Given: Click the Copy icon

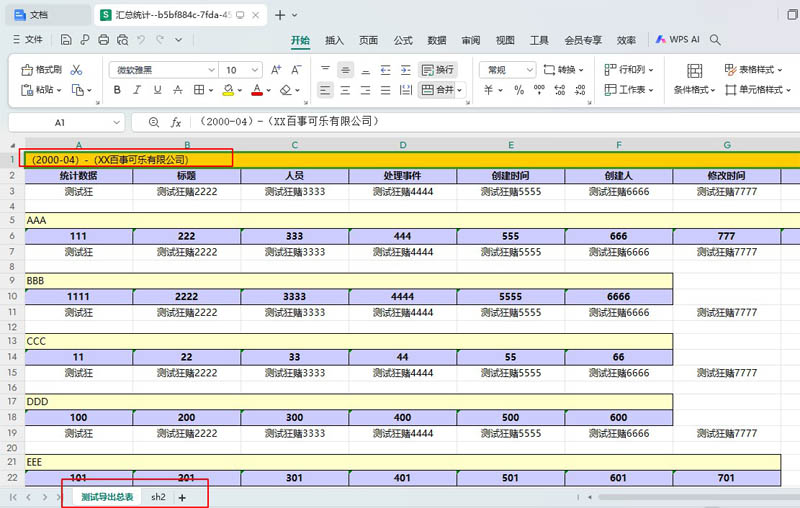Looking at the screenshot, I should (x=78, y=90).
